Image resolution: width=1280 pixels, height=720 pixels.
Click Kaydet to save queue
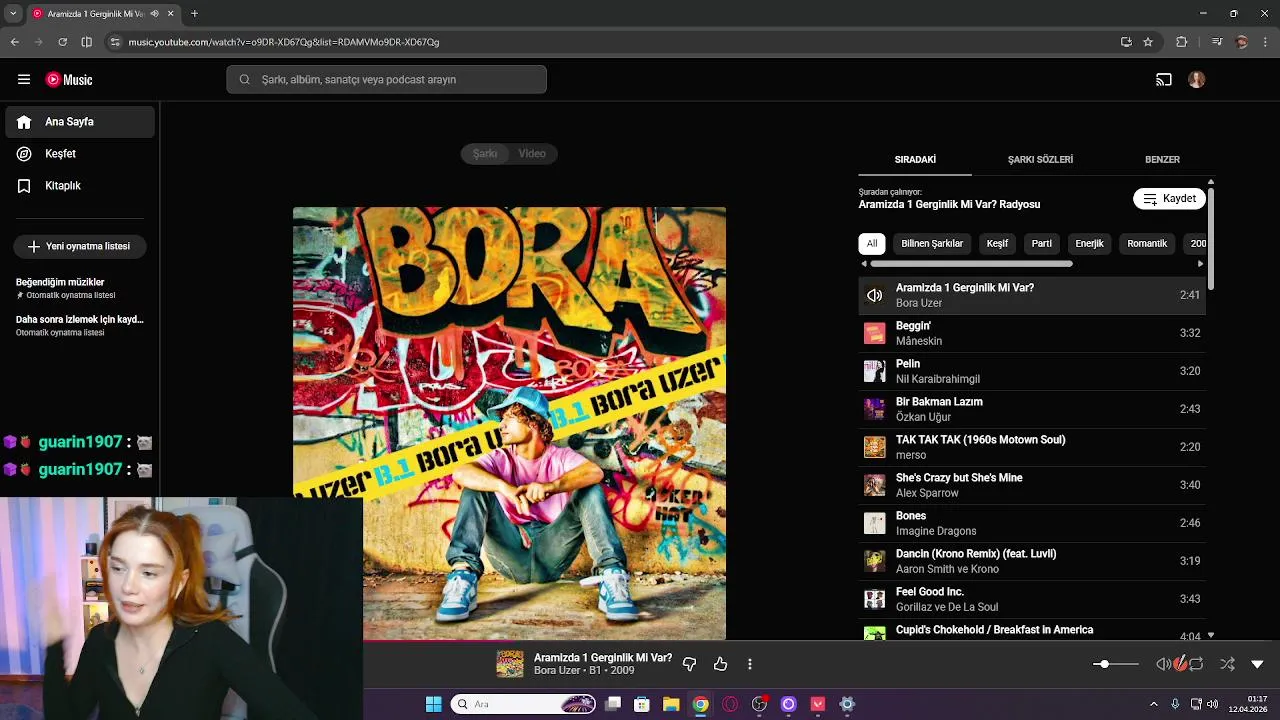pos(1169,199)
